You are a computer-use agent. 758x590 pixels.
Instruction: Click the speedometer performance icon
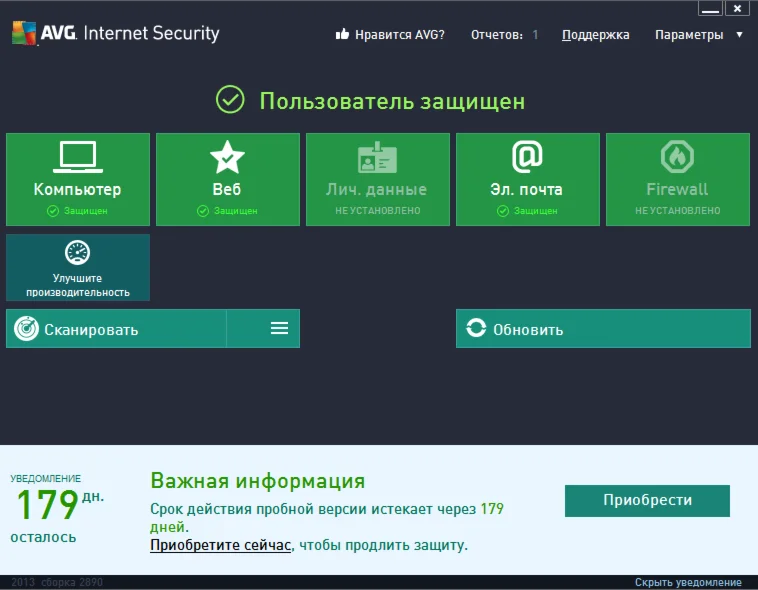78,252
